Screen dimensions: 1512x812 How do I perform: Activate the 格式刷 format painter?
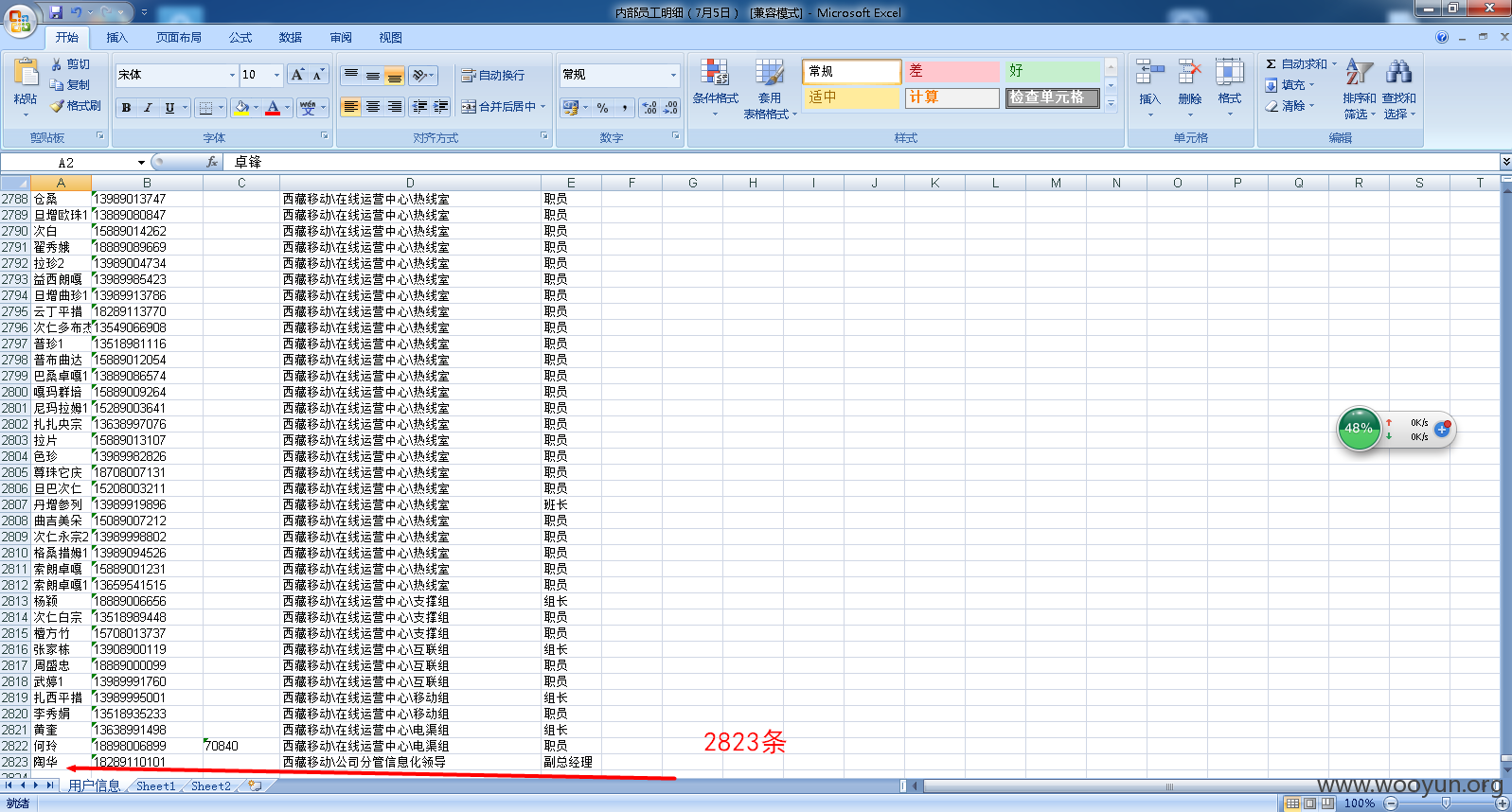(x=76, y=106)
